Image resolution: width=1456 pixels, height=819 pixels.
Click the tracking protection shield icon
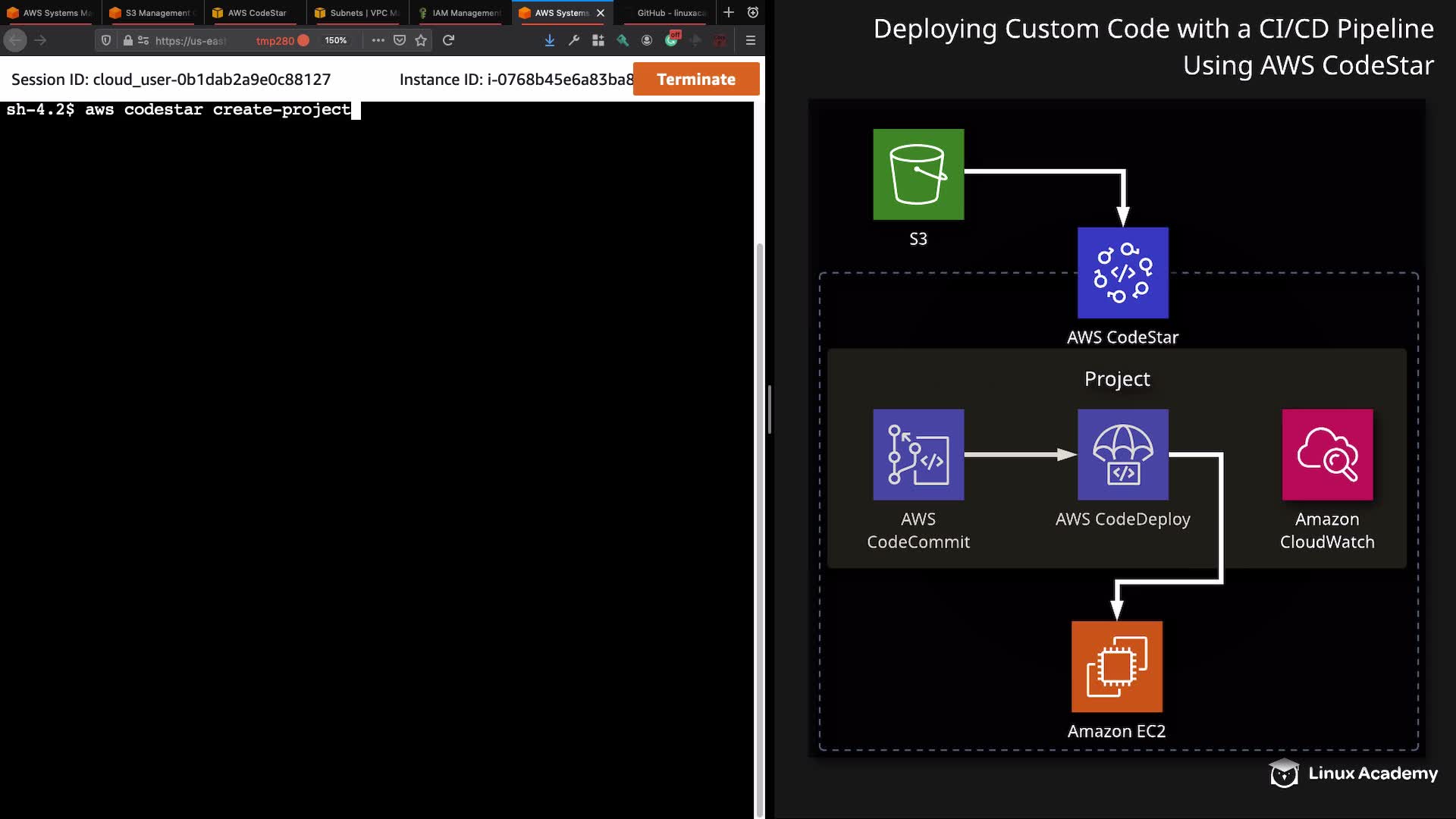point(106,40)
